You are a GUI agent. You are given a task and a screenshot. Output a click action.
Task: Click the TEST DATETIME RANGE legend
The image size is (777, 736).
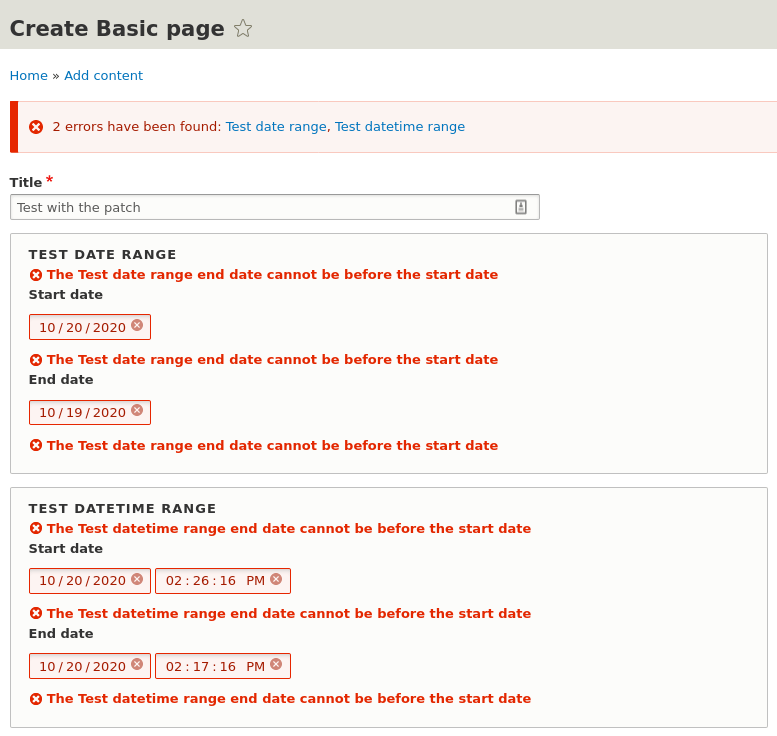pyautogui.click(x=122, y=509)
